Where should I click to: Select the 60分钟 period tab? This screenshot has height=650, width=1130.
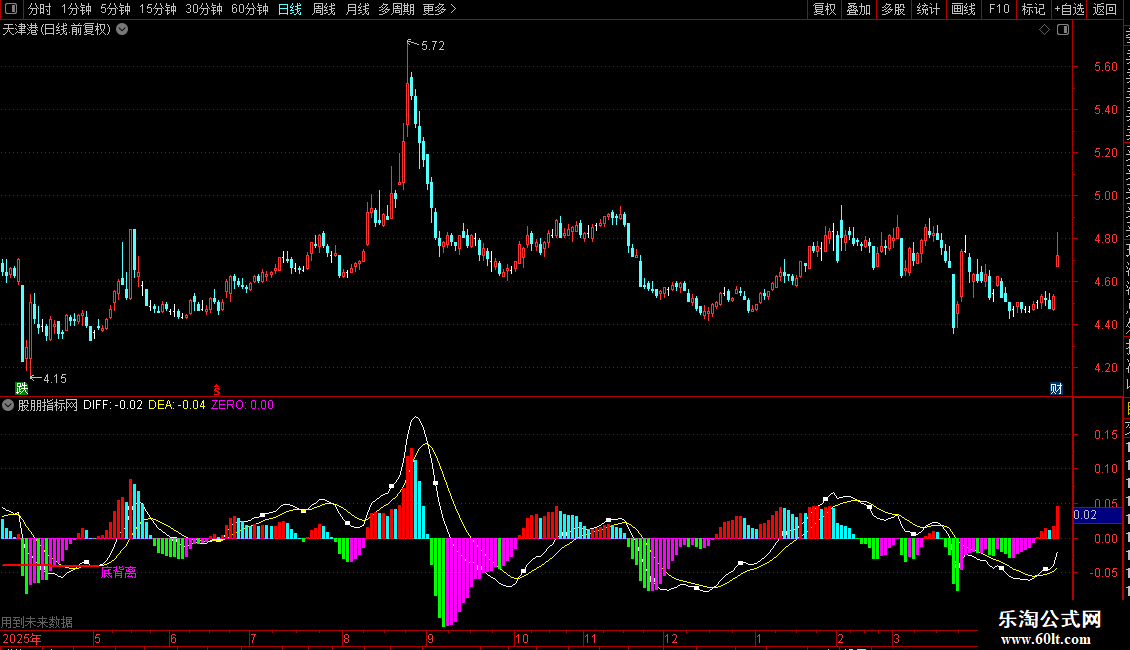[x=249, y=9]
